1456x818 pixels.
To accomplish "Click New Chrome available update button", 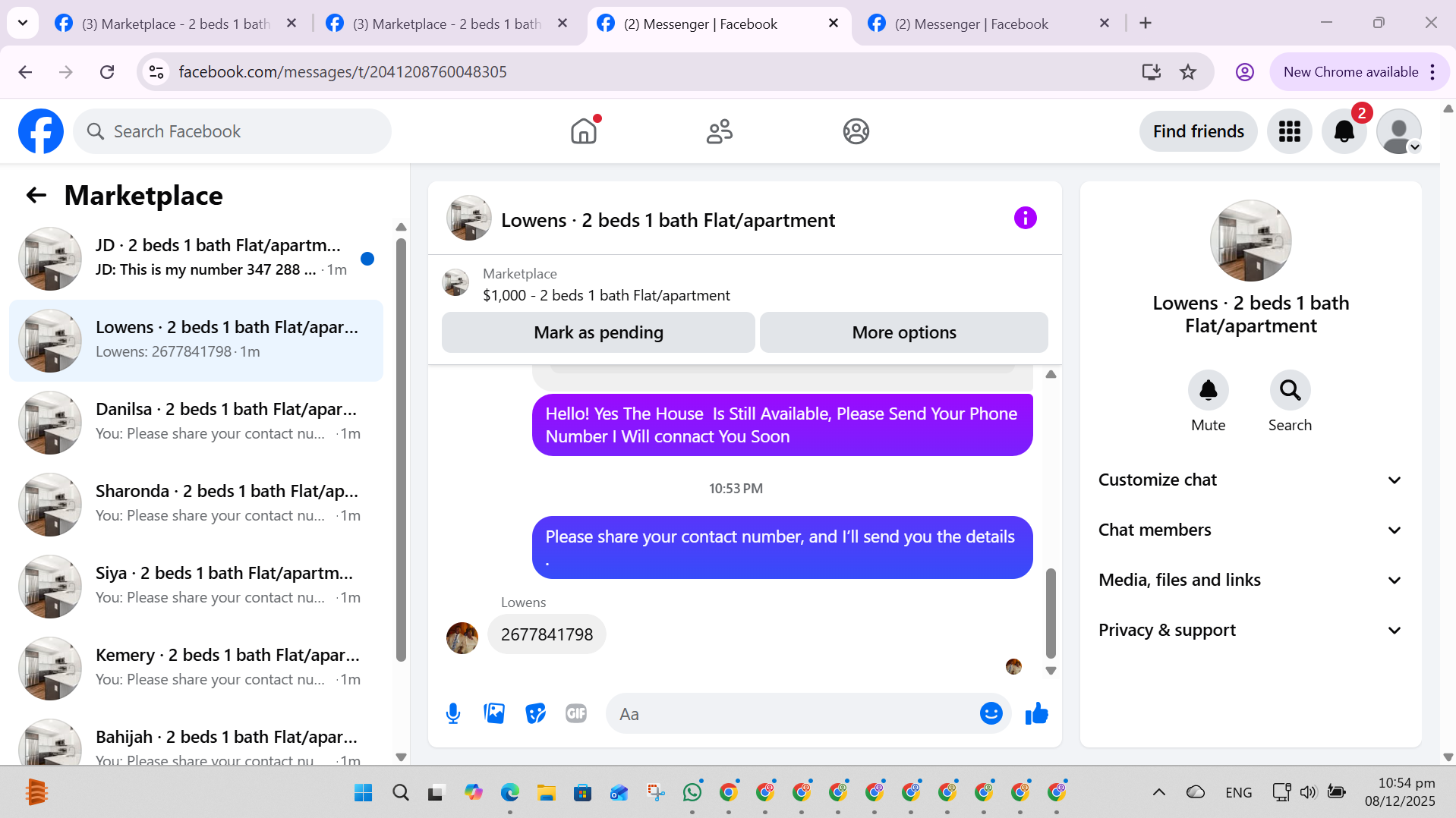I will click(1350, 72).
